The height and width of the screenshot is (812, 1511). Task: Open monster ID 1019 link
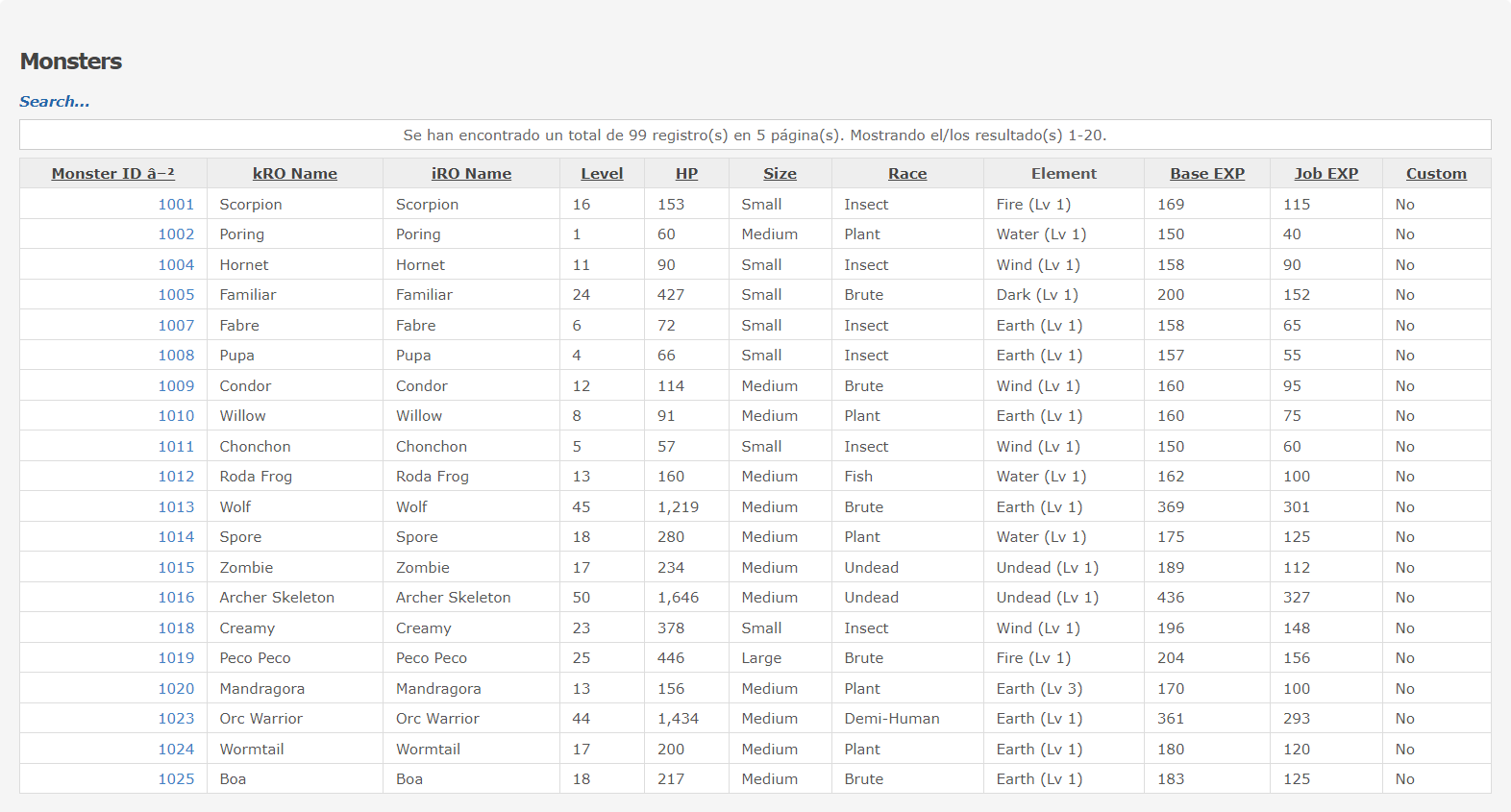(x=176, y=658)
